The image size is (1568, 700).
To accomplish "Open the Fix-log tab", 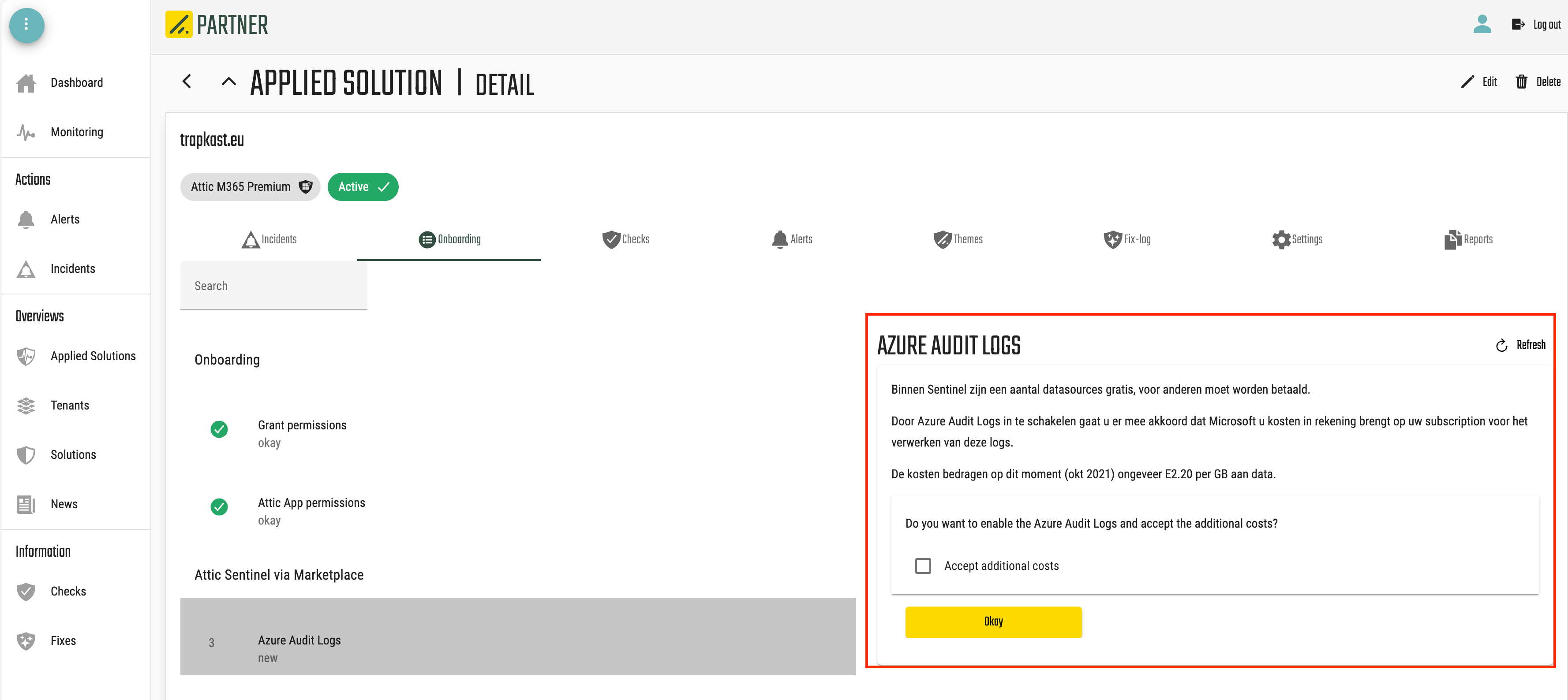I will click(x=1126, y=240).
